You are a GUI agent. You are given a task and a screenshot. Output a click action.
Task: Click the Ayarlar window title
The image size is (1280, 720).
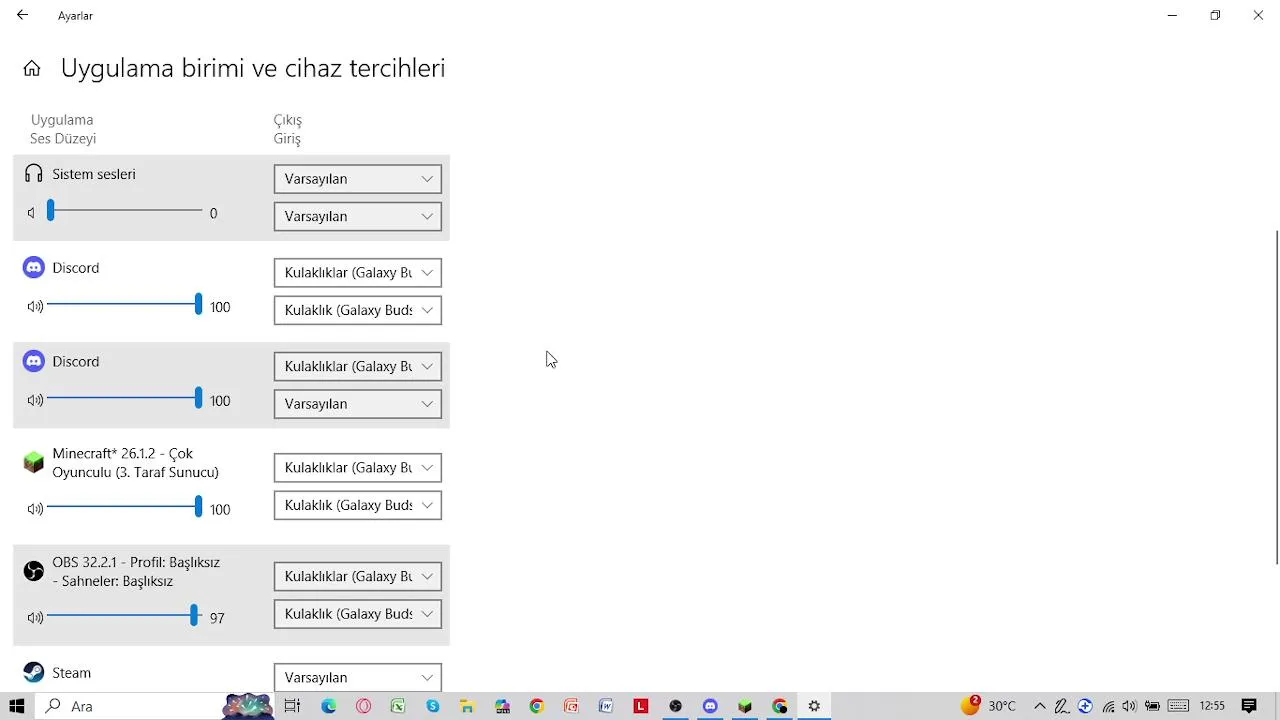(x=75, y=16)
